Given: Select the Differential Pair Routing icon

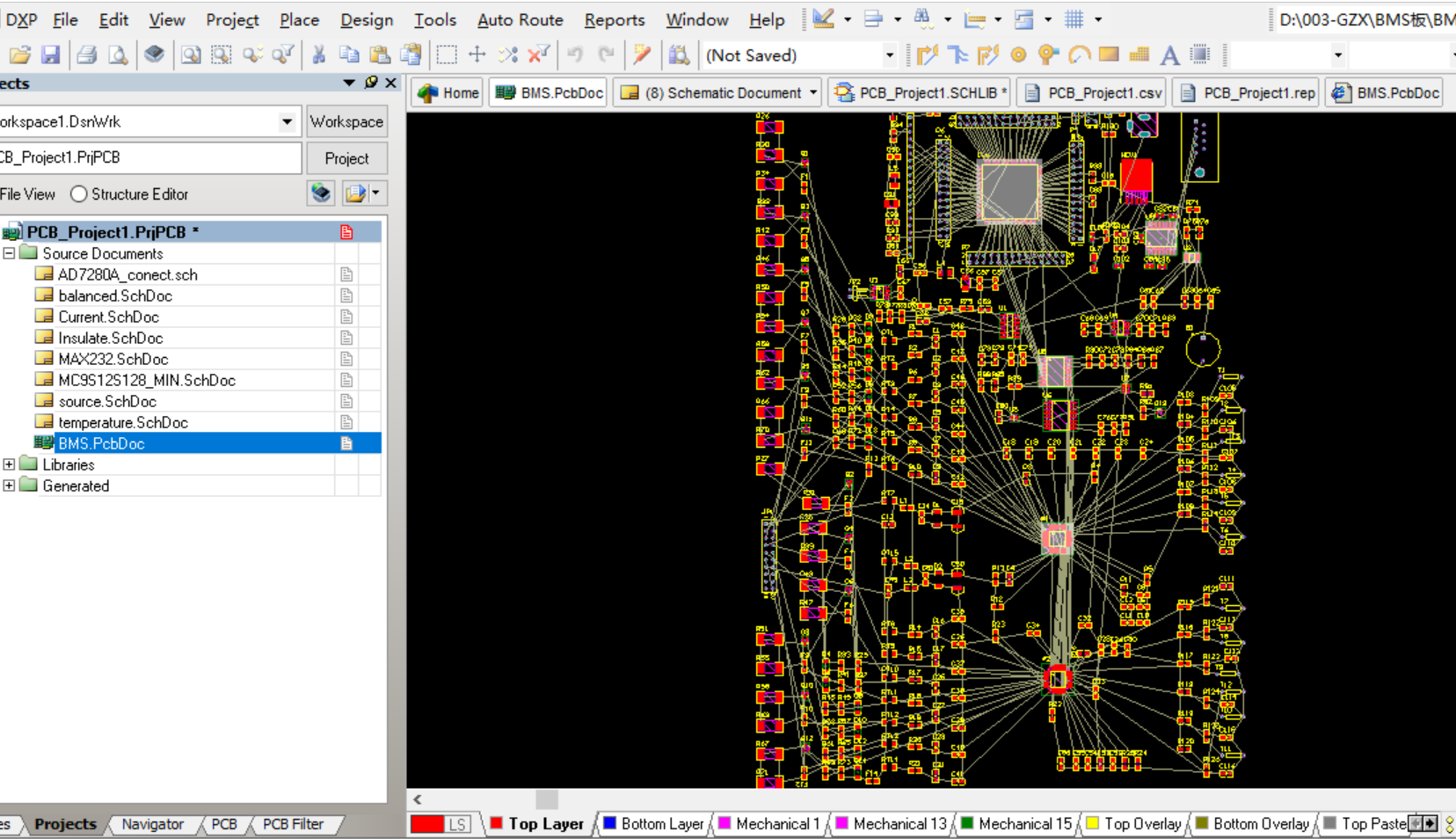Looking at the screenshot, I should (x=988, y=55).
